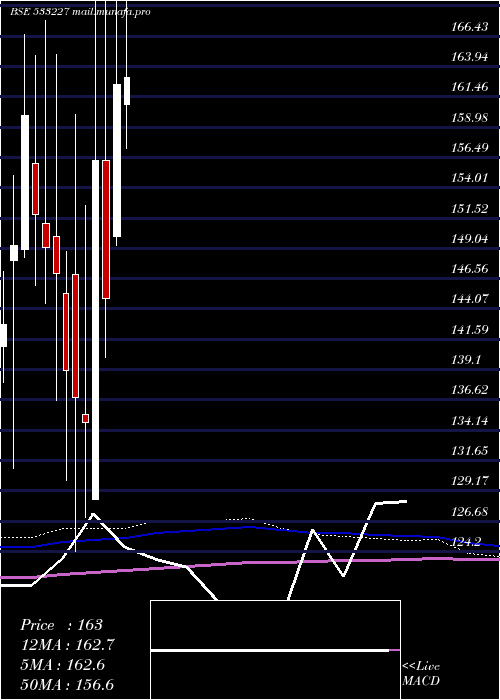Click the 124.2 price axis label
The width and height of the screenshot is (500, 700).
coord(466,542)
